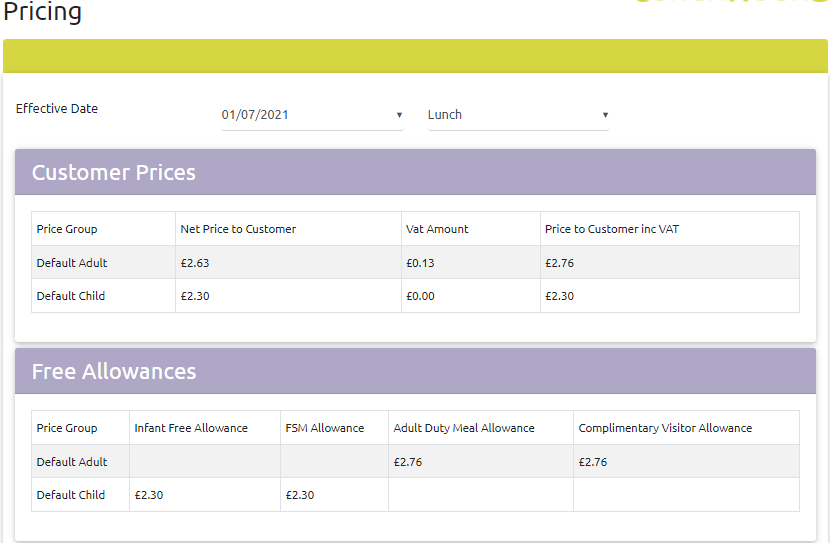
Task: Select the Net Price to Customer column header
Action: (x=238, y=229)
